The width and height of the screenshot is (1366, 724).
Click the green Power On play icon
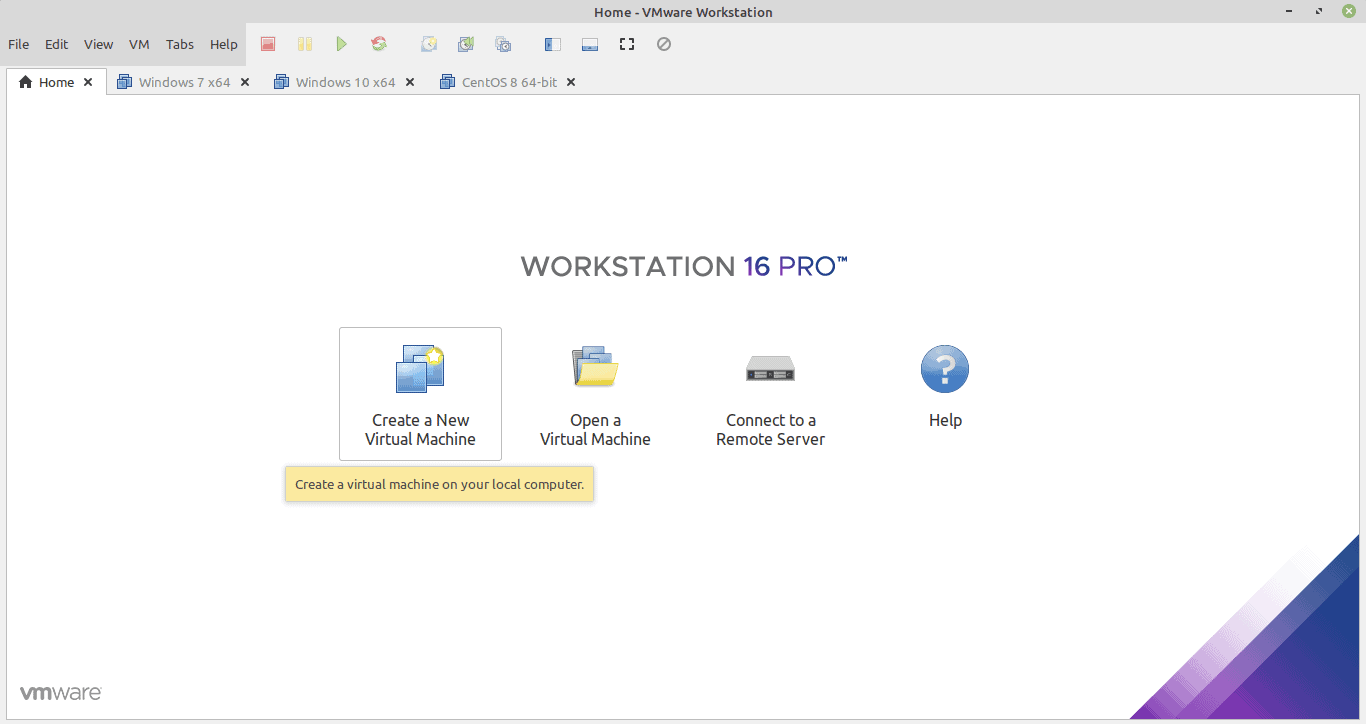click(342, 44)
